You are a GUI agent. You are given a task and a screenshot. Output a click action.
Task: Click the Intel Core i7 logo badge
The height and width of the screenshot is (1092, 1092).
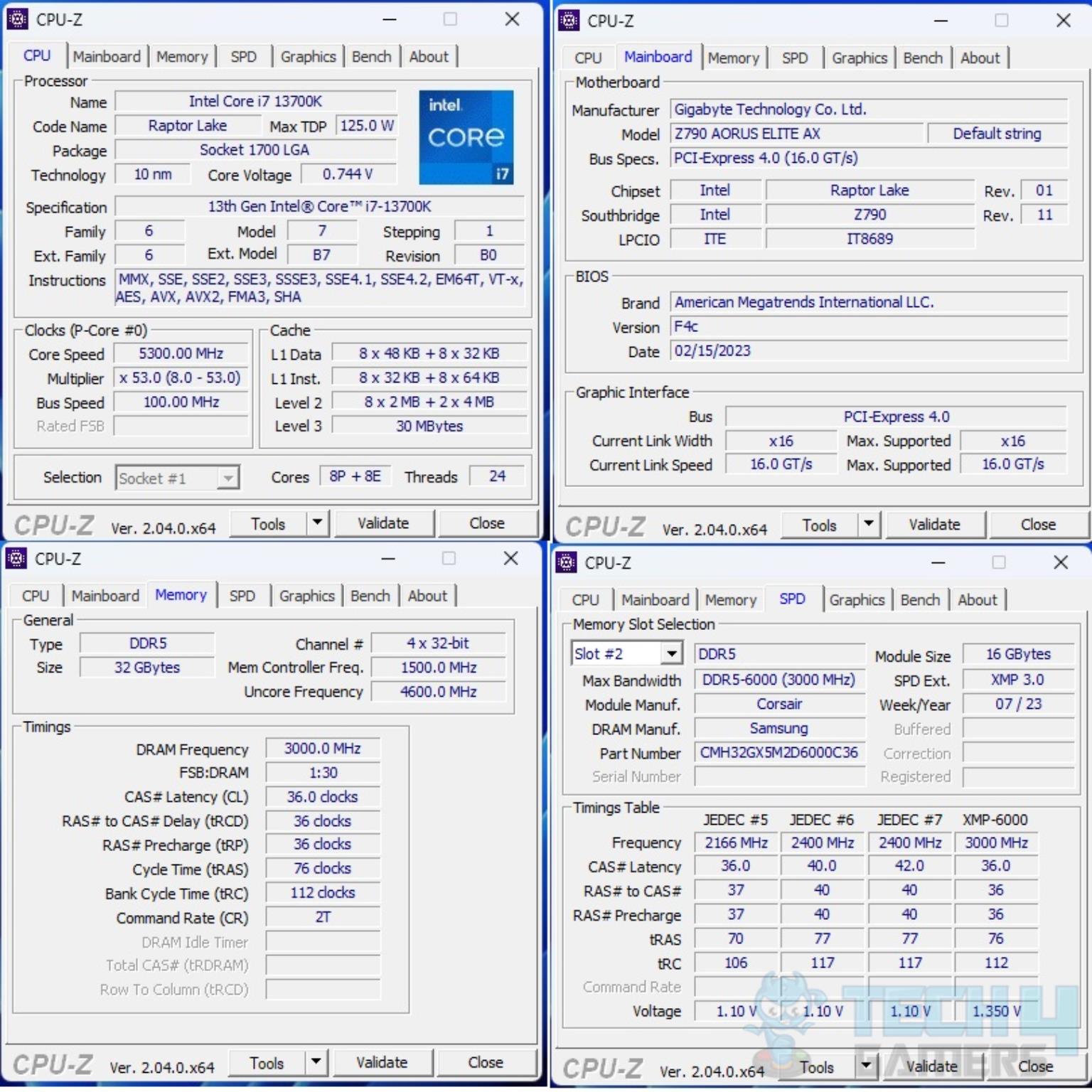pos(466,136)
